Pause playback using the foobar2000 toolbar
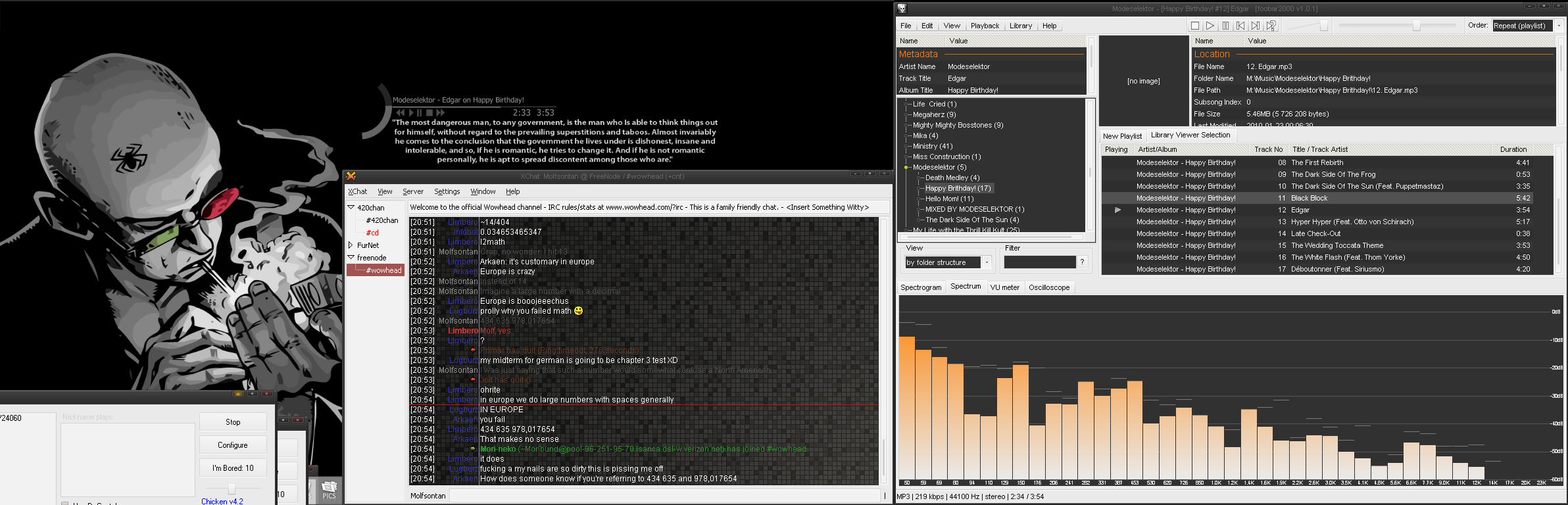The height and width of the screenshot is (505, 1568). (1225, 26)
